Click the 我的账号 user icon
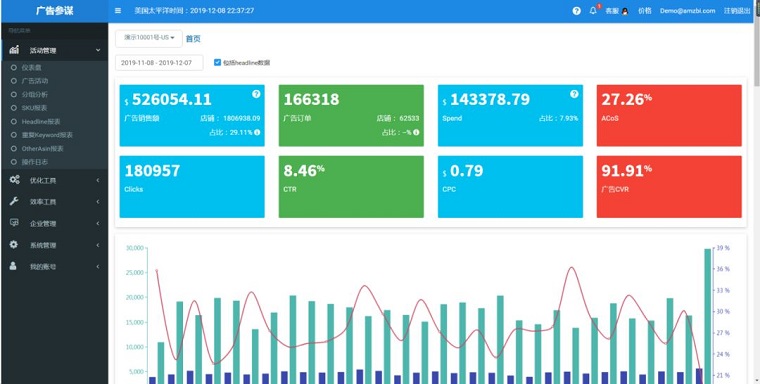Screen dimensions: 760x384 click(13, 266)
